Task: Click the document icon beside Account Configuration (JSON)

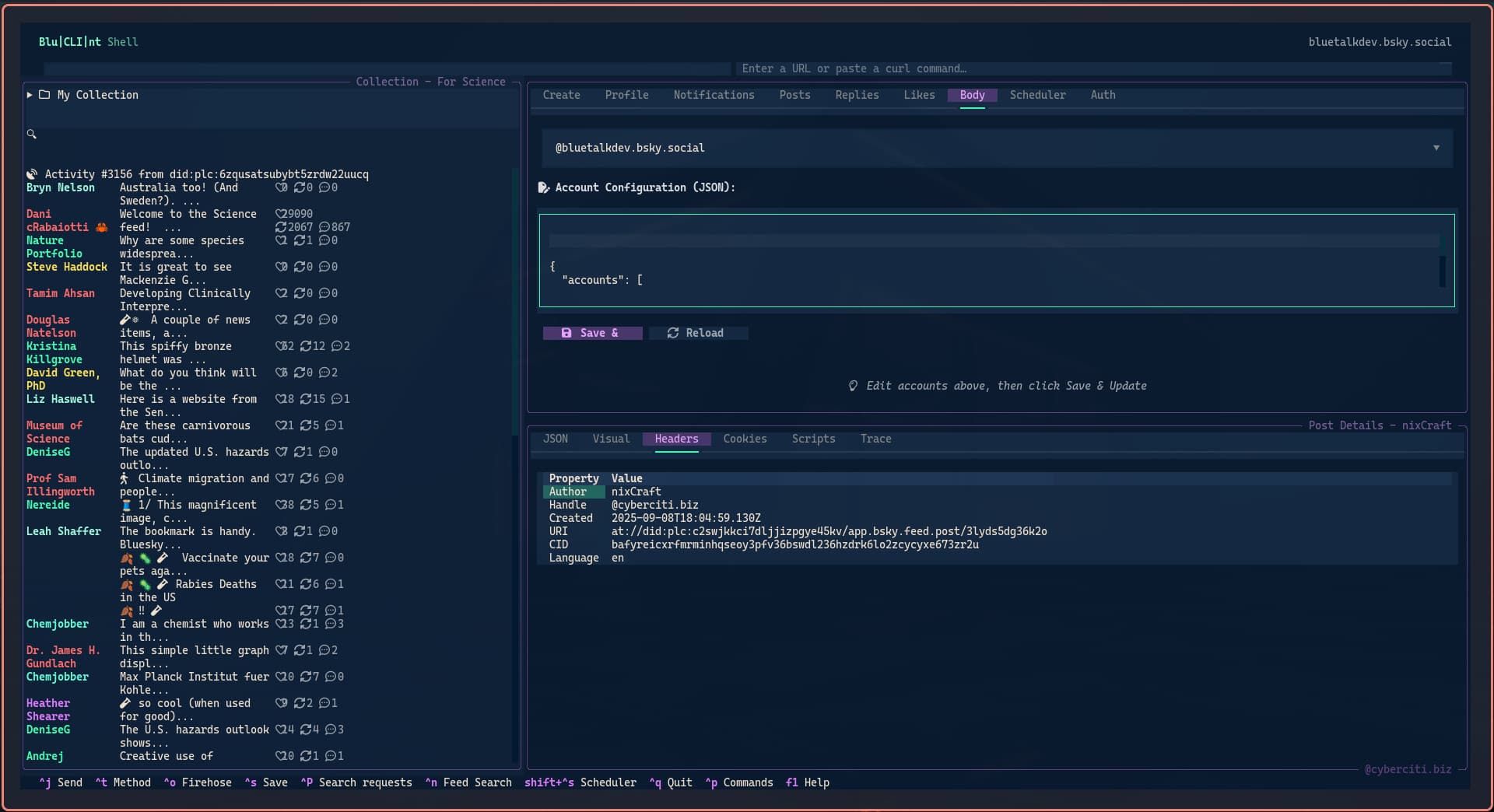Action: click(x=543, y=187)
